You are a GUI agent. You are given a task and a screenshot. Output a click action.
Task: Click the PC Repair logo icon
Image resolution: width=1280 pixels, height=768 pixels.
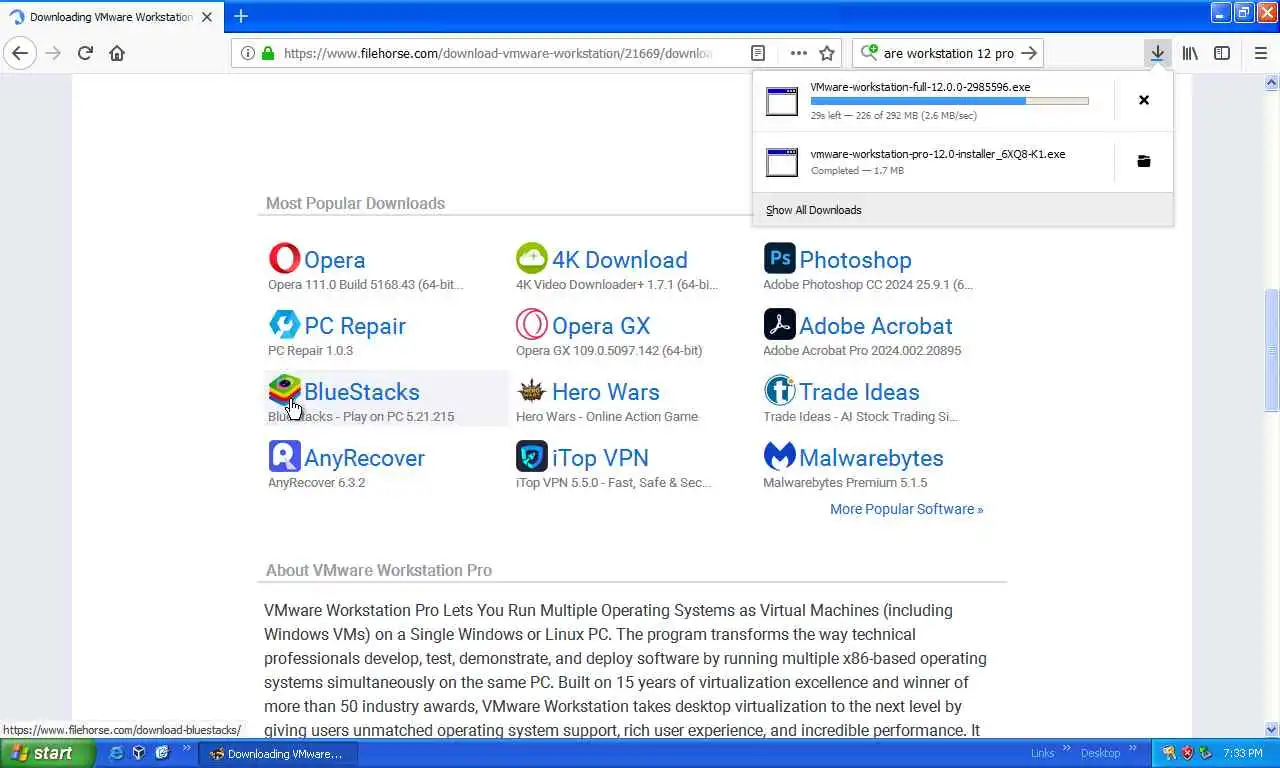(284, 325)
